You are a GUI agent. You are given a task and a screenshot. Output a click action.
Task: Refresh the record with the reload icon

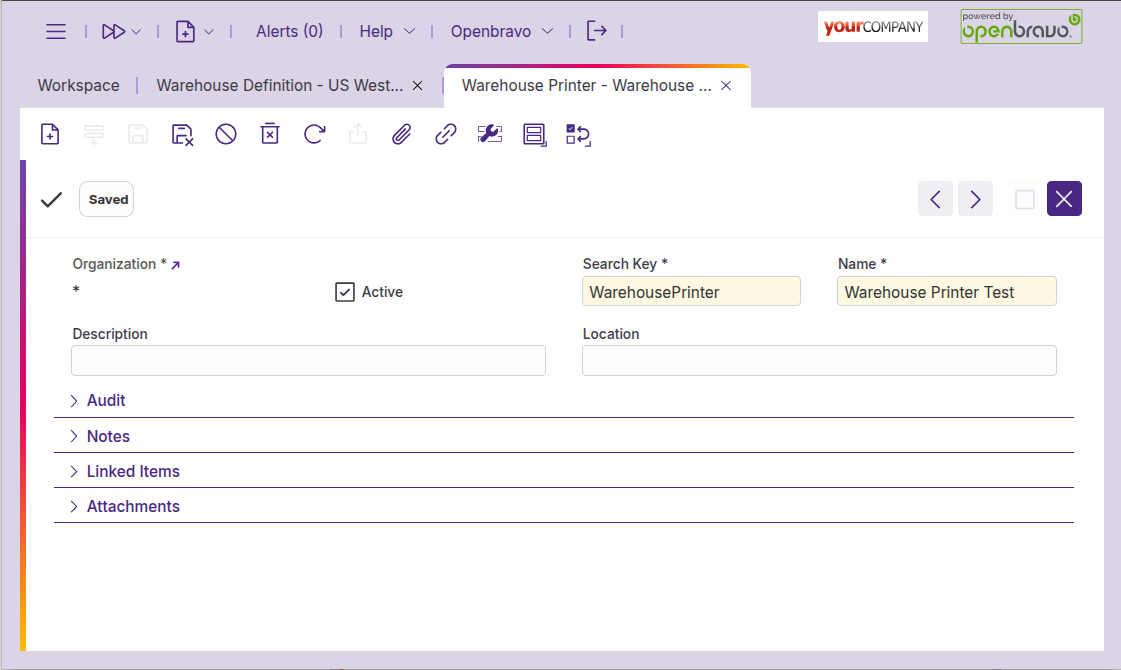[x=314, y=133]
